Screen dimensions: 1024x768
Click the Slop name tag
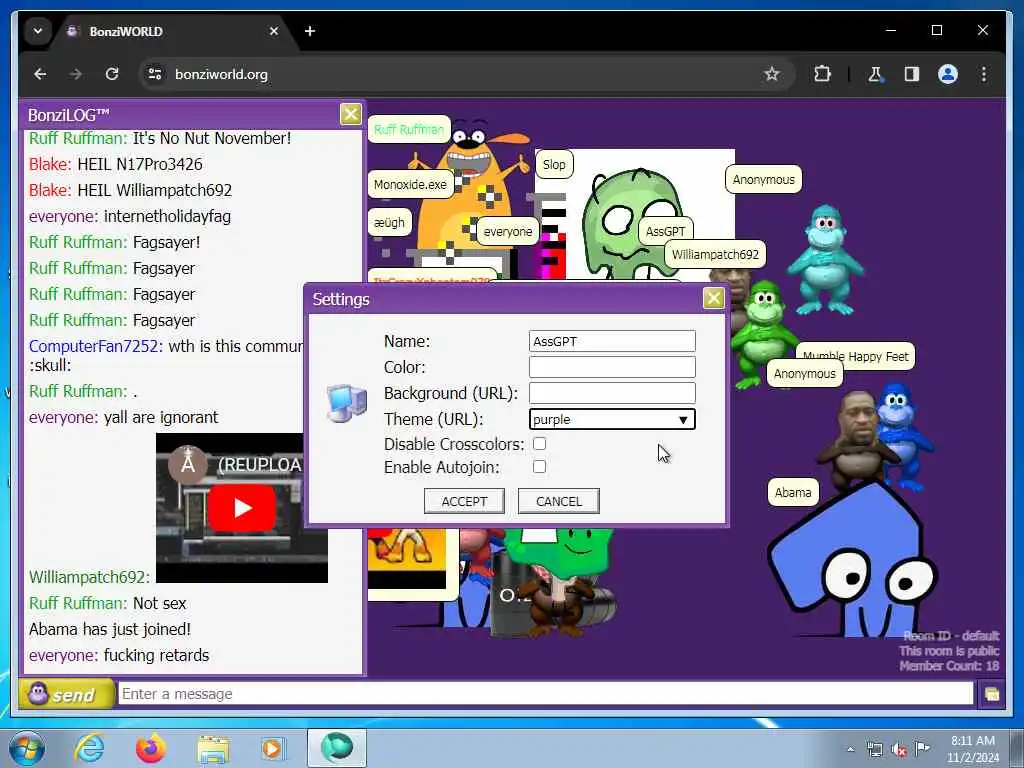coord(554,165)
